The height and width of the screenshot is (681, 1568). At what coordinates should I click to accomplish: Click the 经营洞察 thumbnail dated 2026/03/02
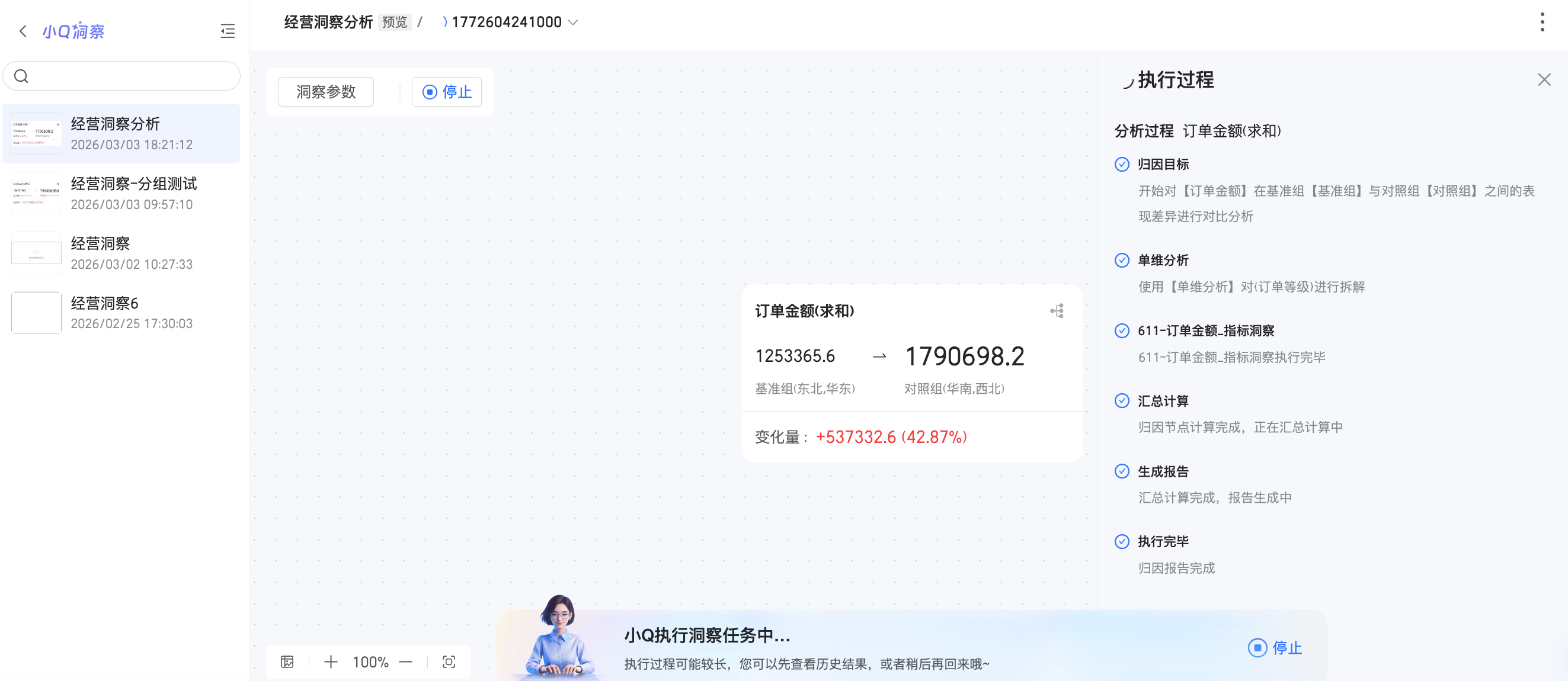[37, 253]
